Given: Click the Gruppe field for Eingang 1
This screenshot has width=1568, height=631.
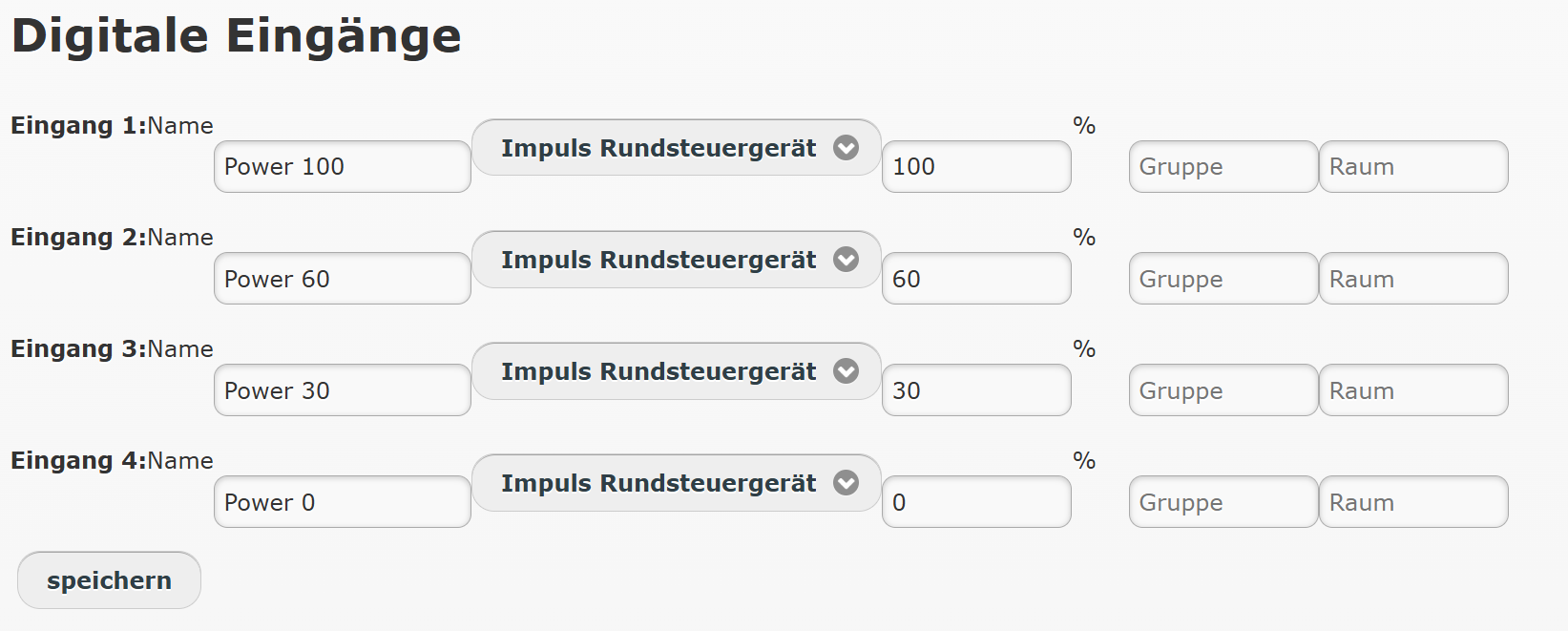Looking at the screenshot, I should tap(1223, 167).
